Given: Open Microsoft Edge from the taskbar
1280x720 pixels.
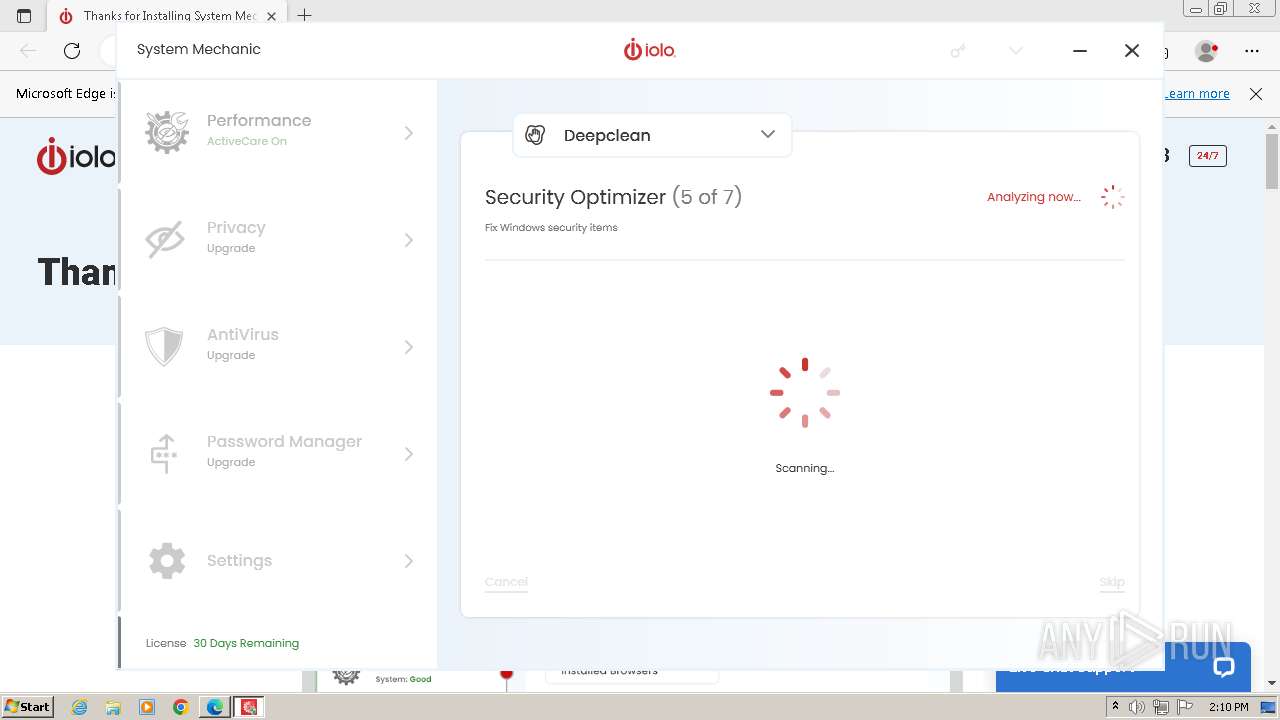Looking at the screenshot, I should click(x=215, y=707).
